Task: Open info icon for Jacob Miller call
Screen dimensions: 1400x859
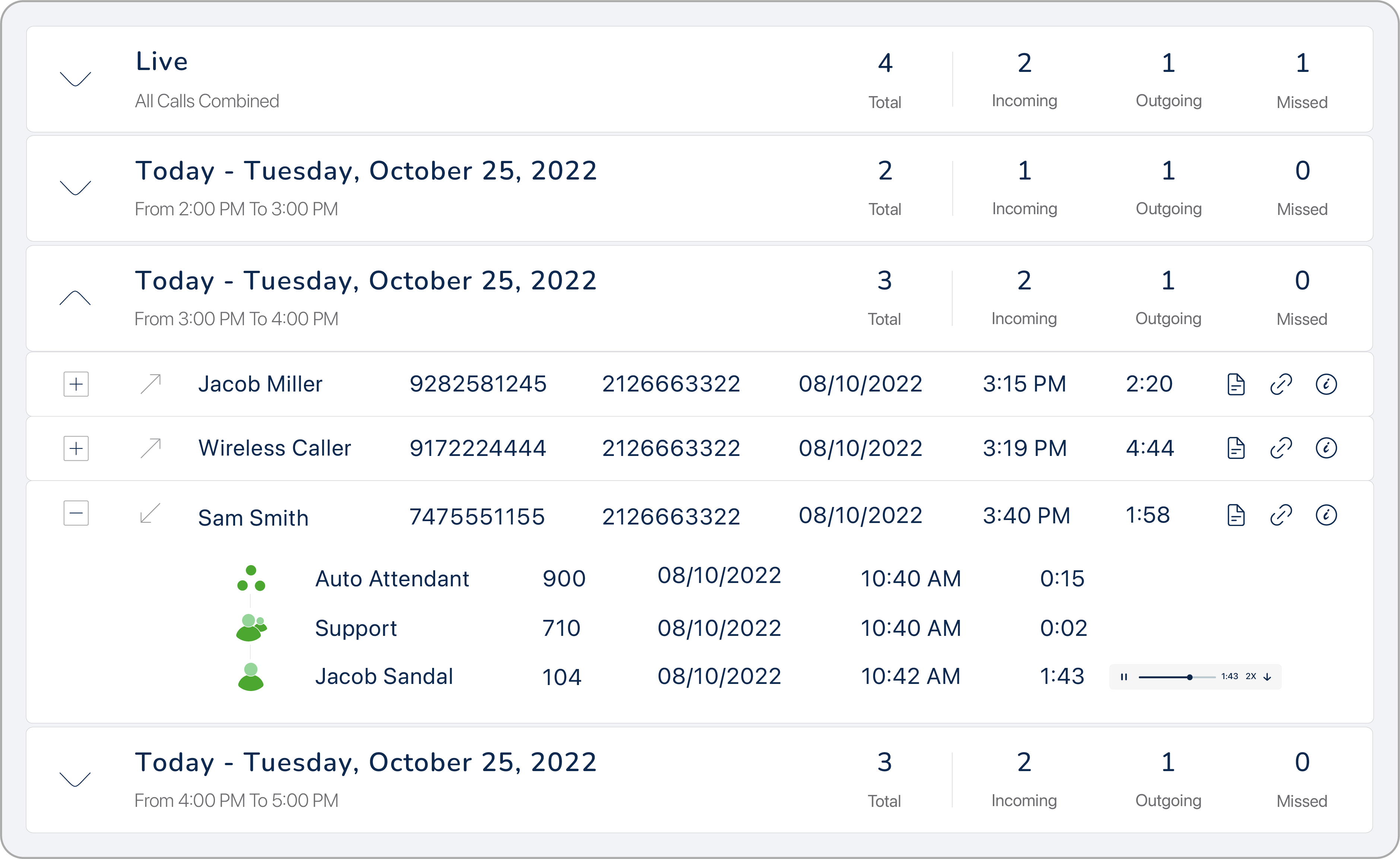Action: click(x=1326, y=385)
